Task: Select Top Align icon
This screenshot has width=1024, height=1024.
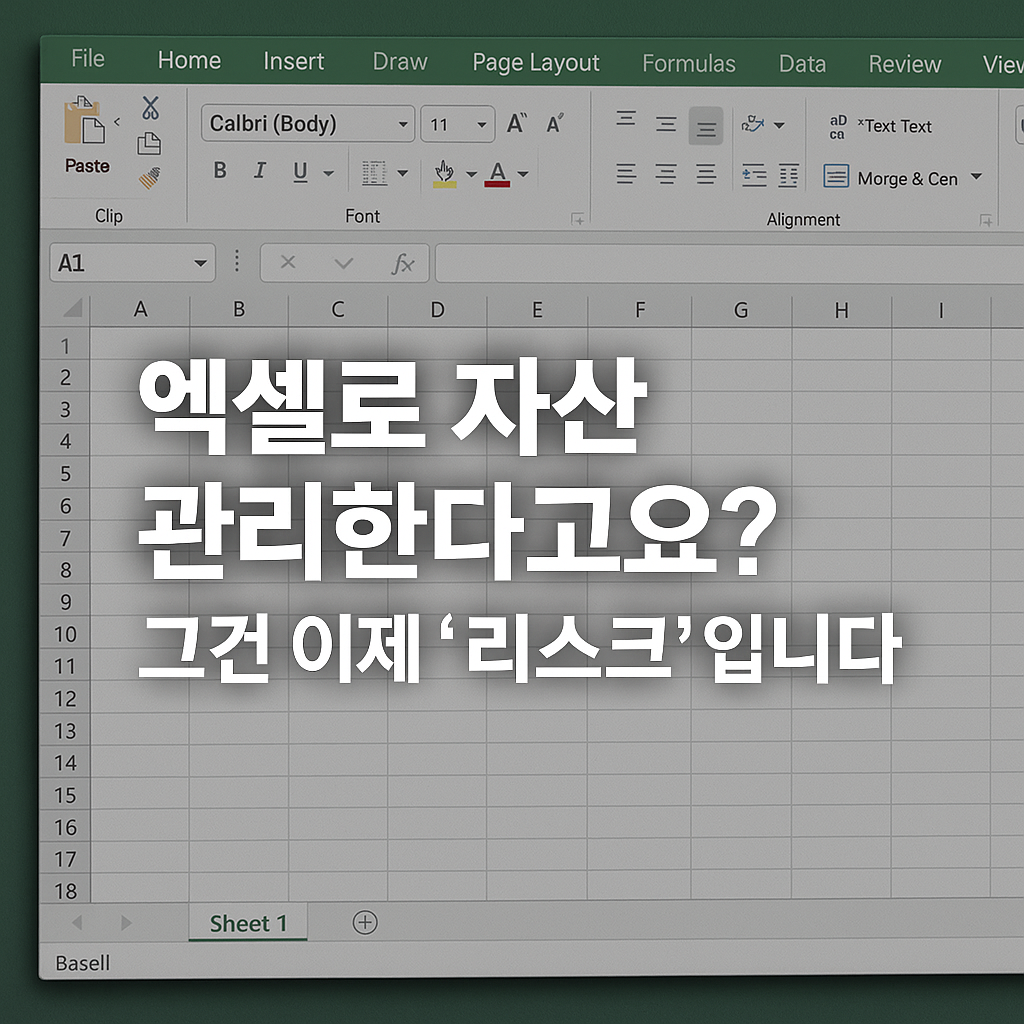Action: pos(626,118)
